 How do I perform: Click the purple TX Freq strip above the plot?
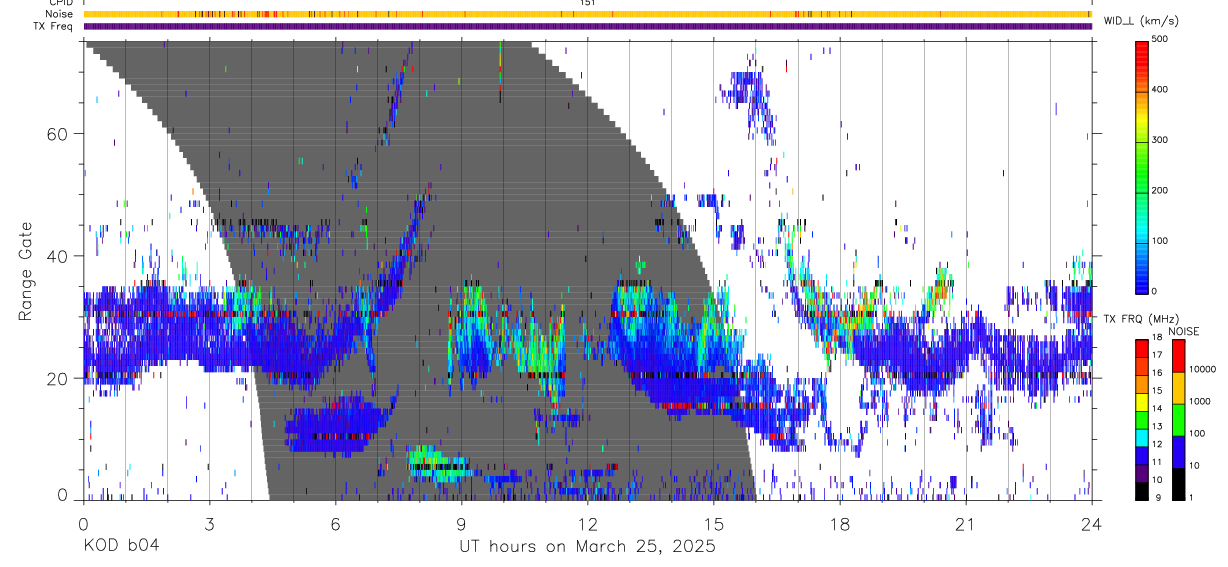pyautogui.click(x=587, y=26)
